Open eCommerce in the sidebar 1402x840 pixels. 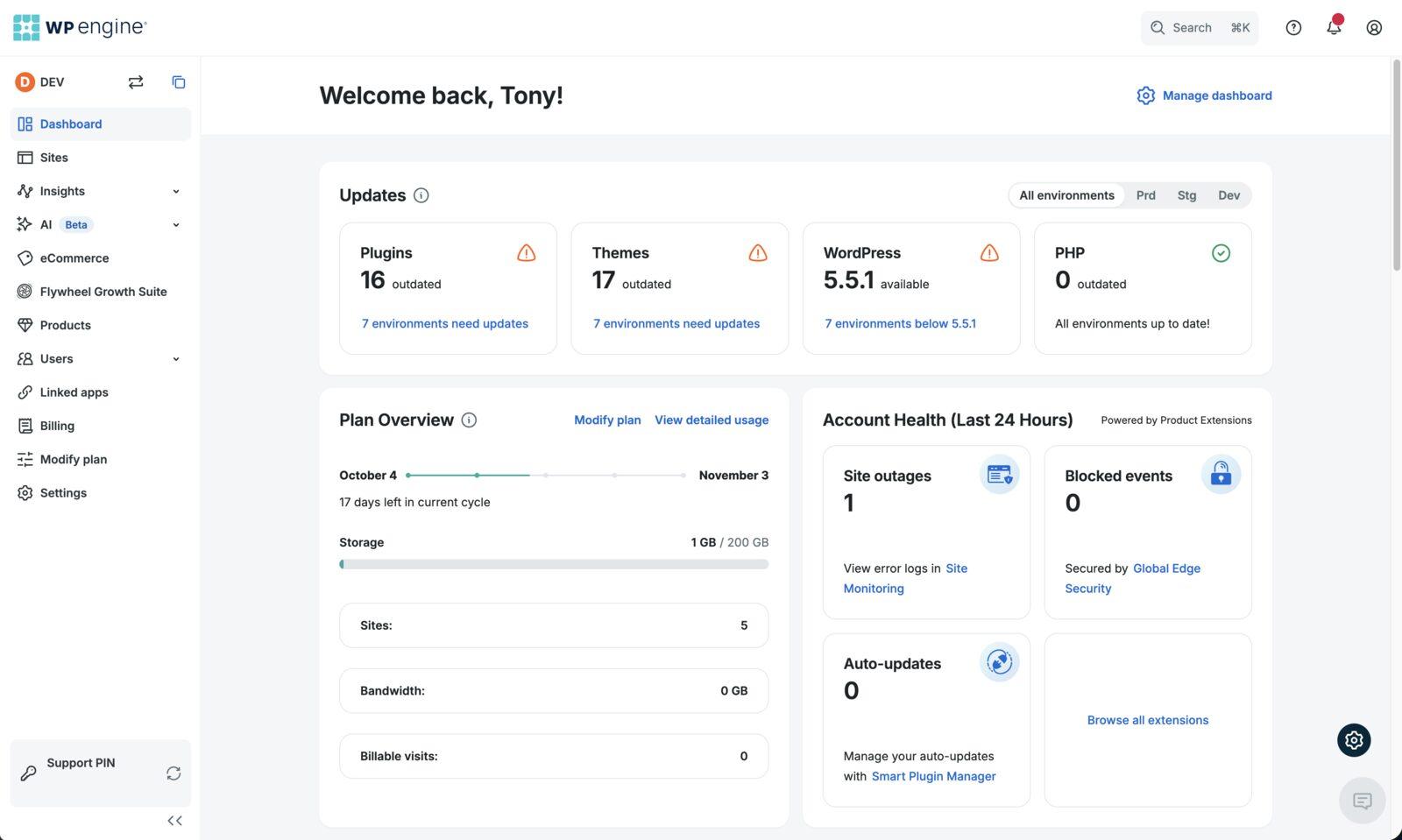click(100, 258)
